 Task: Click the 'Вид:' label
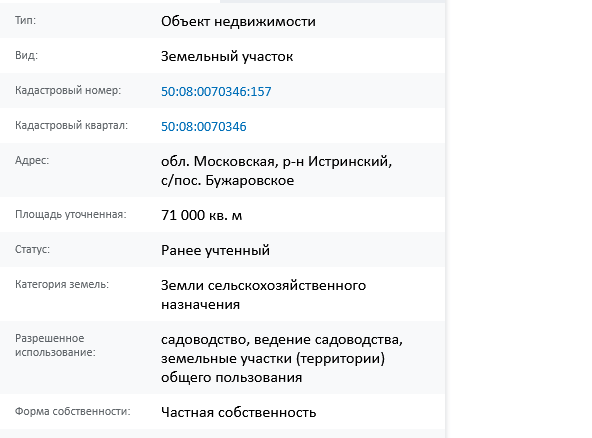tap(26, 55)
